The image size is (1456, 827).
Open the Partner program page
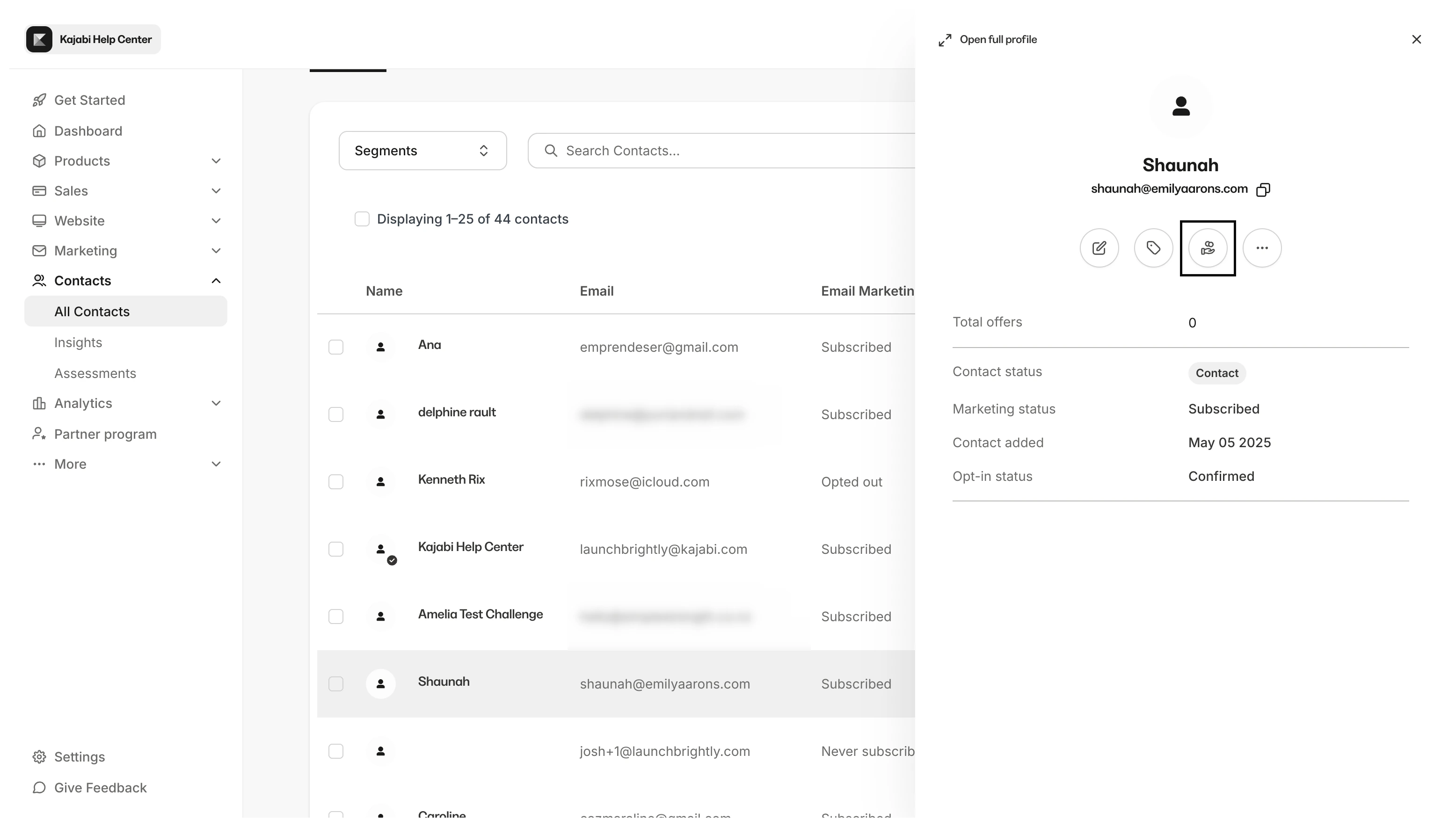(105, 434)
